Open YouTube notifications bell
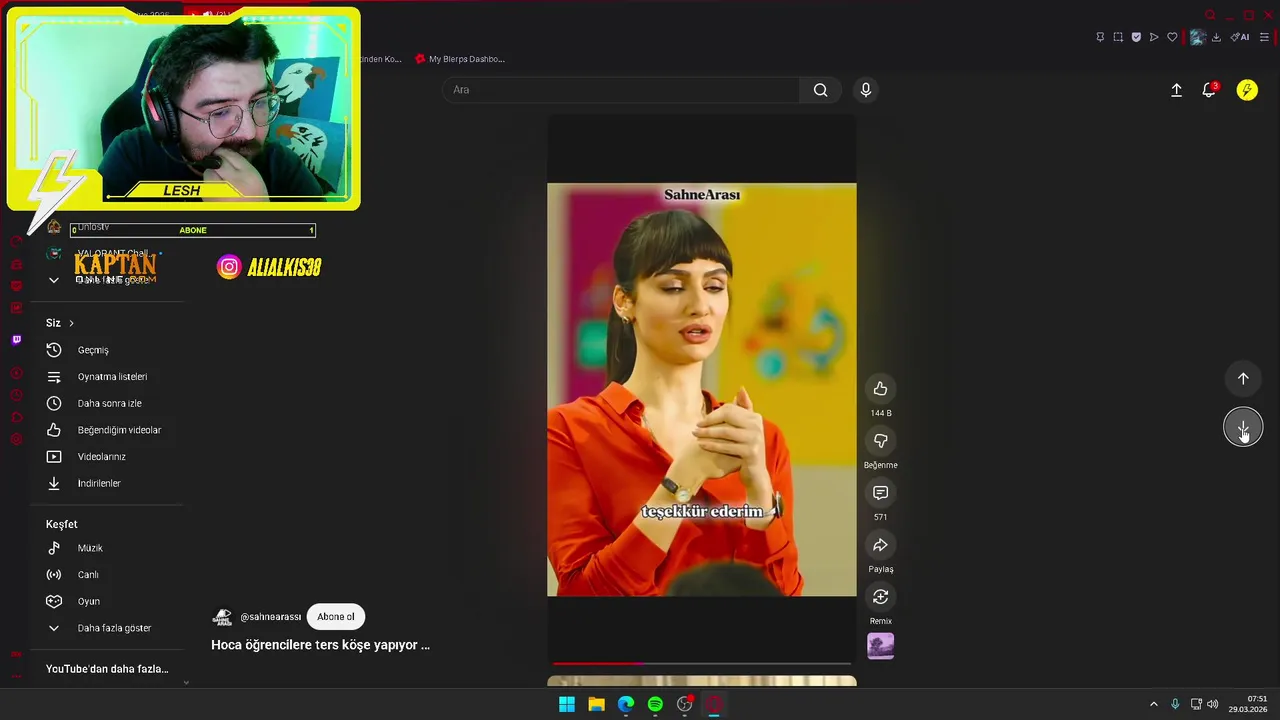This screenshot has height=720, width=1280. point(1209,90)
